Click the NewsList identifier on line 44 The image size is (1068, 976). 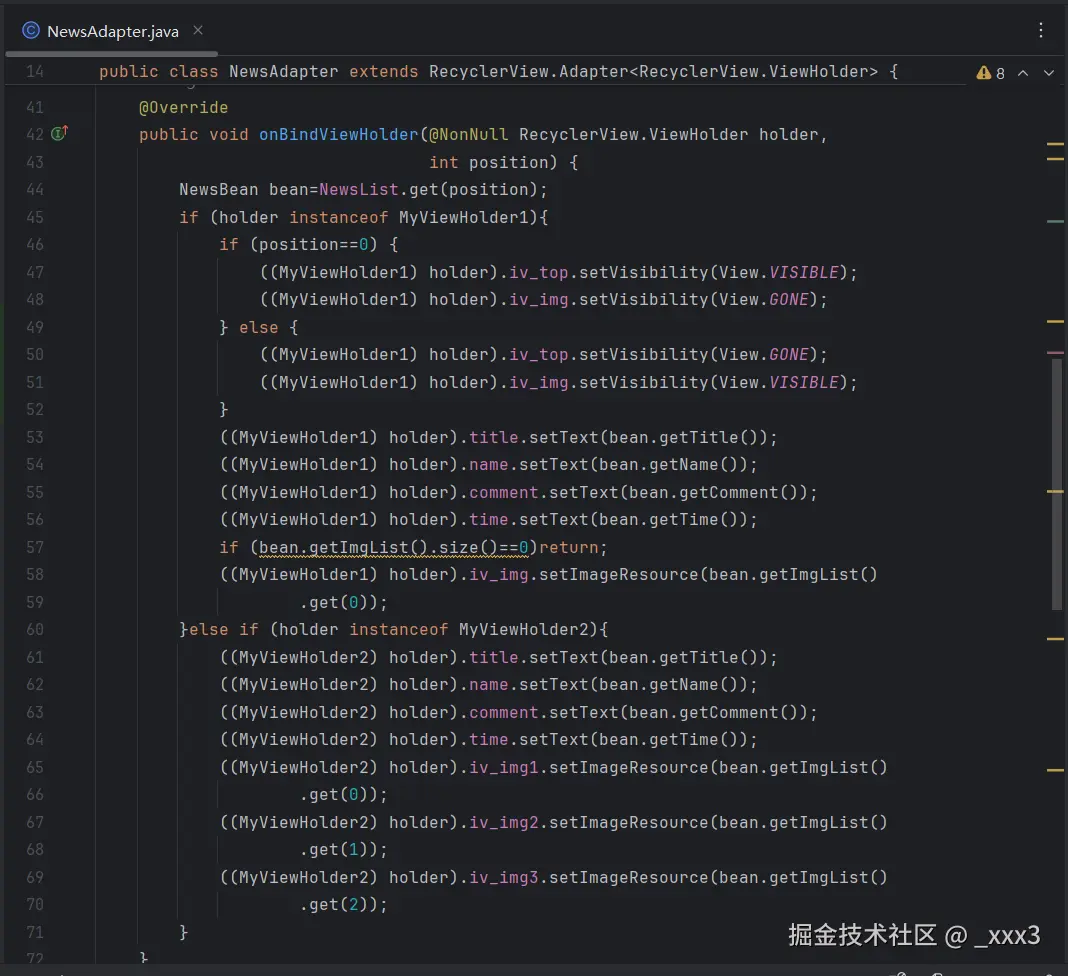pyautogui.click(x=358, y=190)
